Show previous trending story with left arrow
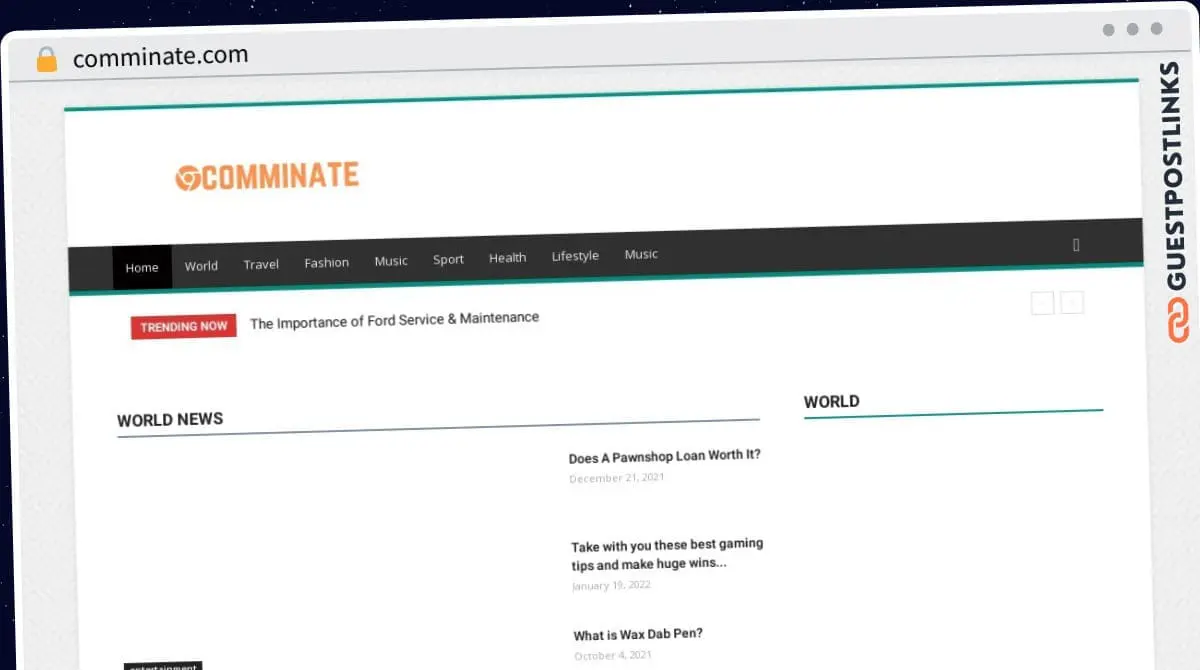Screen dimensions: 1200x670 pyautogui.click(x=1042, y=302)
